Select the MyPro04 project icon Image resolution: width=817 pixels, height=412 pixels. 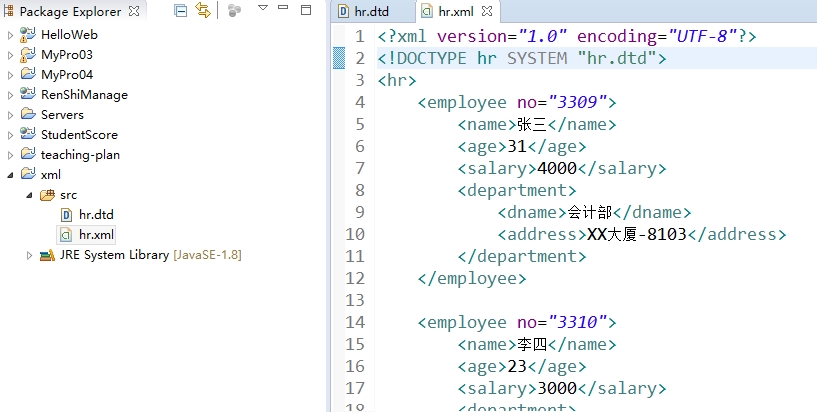[x=28, y=74]
